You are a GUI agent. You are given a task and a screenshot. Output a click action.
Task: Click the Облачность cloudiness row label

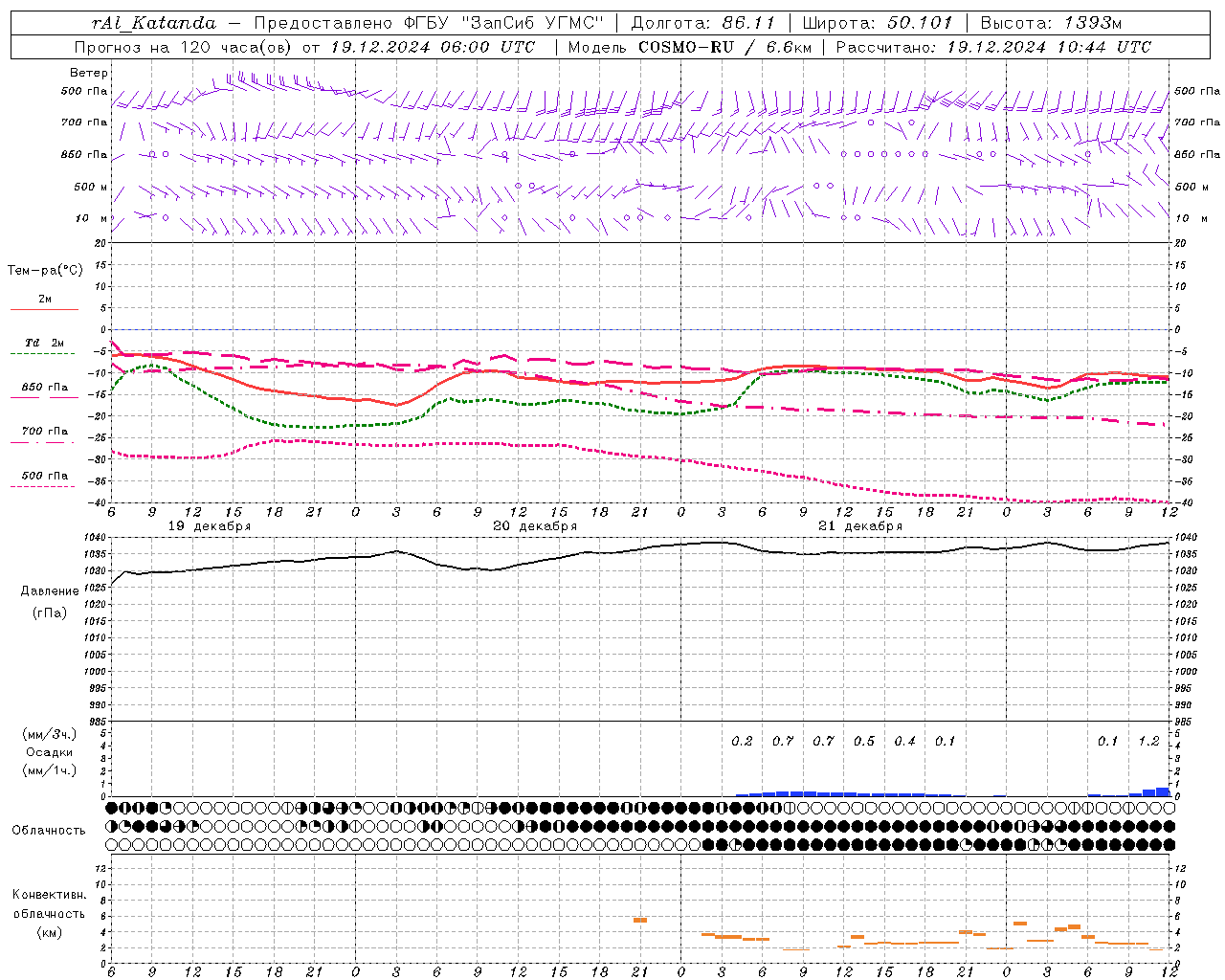49,830
